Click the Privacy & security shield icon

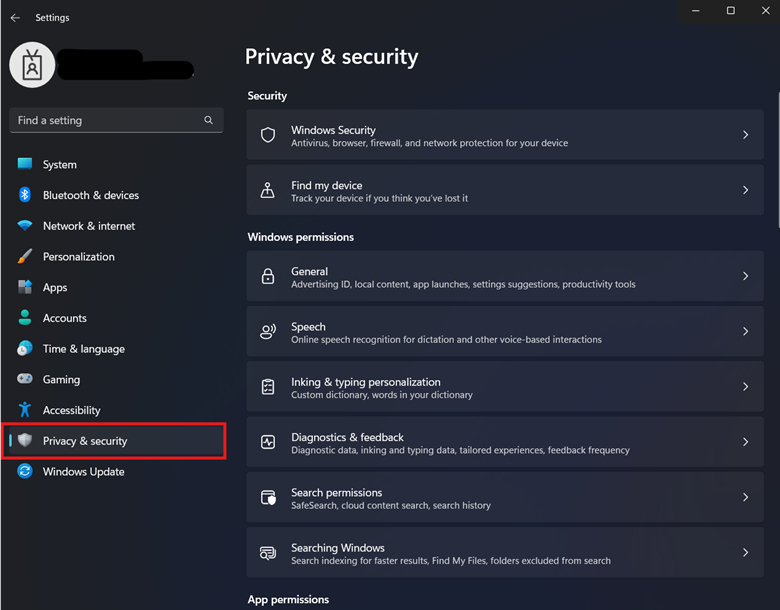click(25, 440)
